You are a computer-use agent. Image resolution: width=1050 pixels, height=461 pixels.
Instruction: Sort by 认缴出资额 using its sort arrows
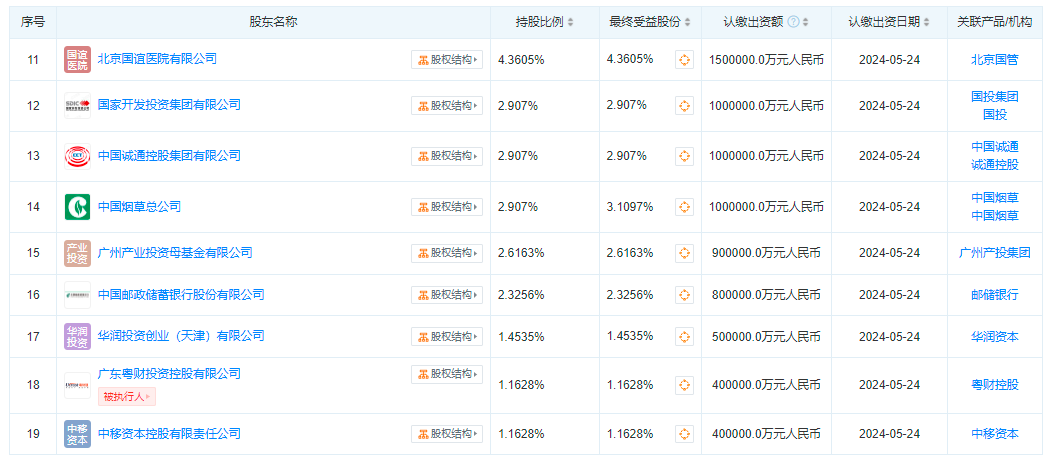pos(805,22)
